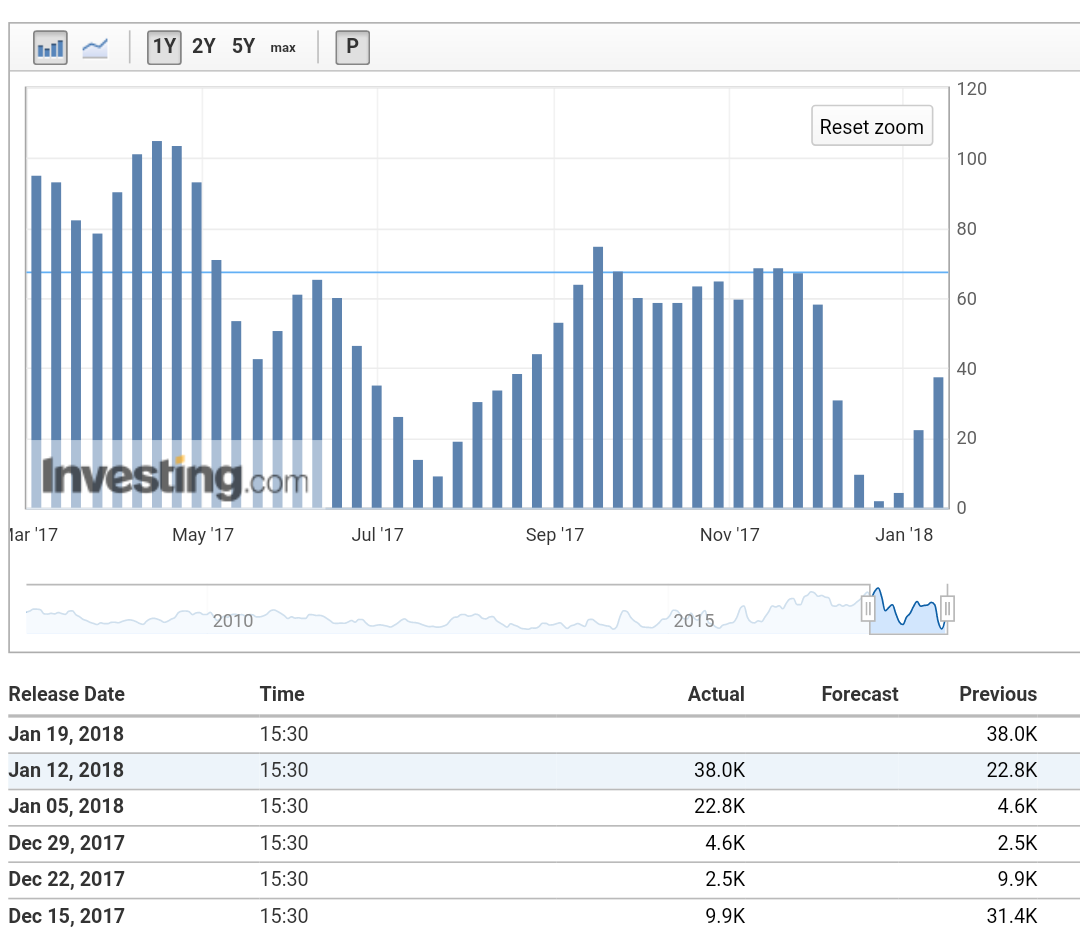This screenshot has width=1080, height=952.
Task: Click the 2010 label in the mini timeline
Action: click(x=232, y=620)
